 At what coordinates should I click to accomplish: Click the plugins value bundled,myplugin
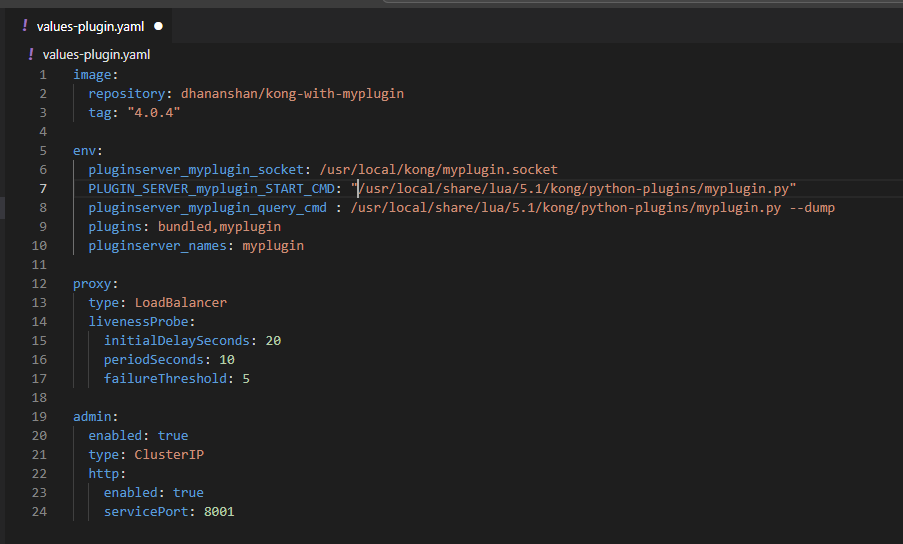[x=219, y=226]
